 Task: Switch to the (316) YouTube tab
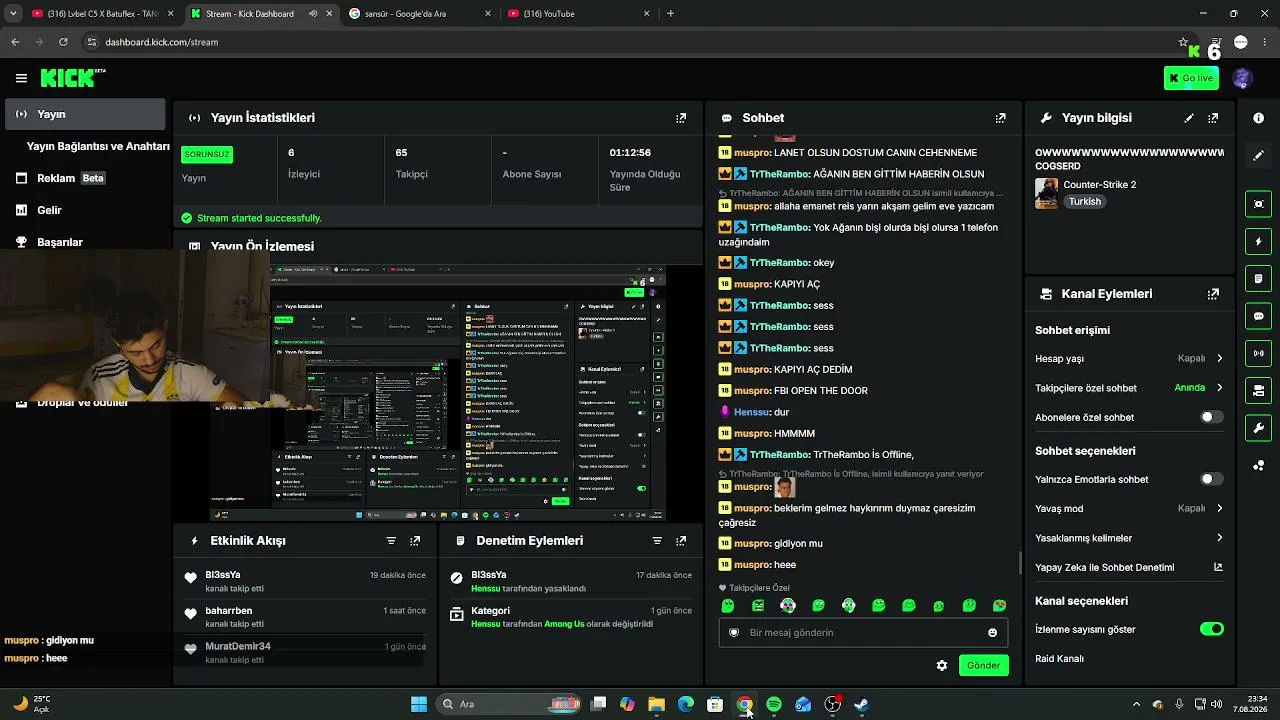pos(578,14)
